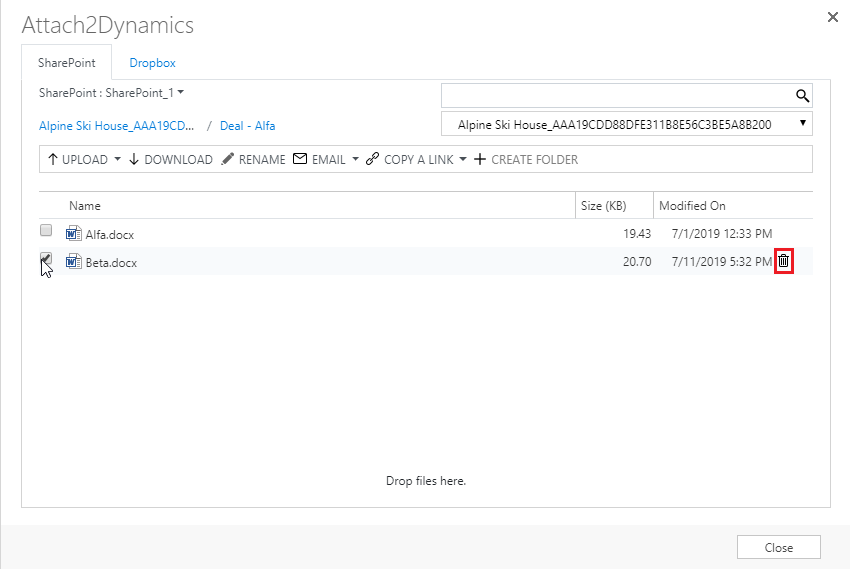Open the Alpine Ski House breadcrumb link
The width and height of the screenshot is (850, 569).
117,126
